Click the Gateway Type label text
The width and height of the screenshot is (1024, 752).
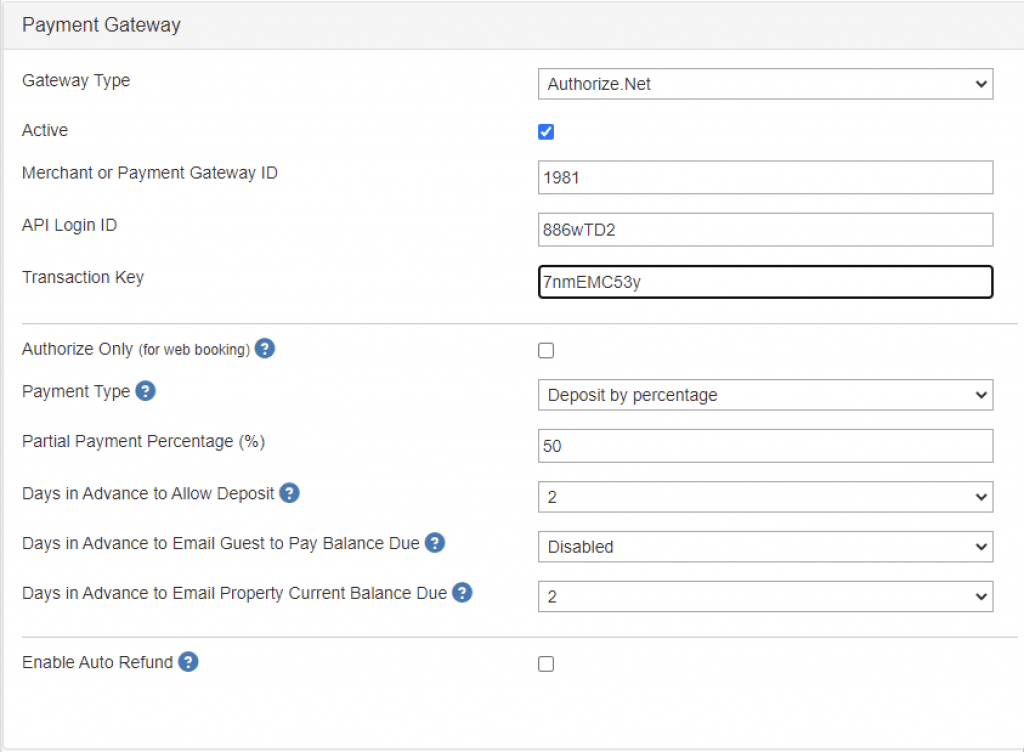coord(76,80)
